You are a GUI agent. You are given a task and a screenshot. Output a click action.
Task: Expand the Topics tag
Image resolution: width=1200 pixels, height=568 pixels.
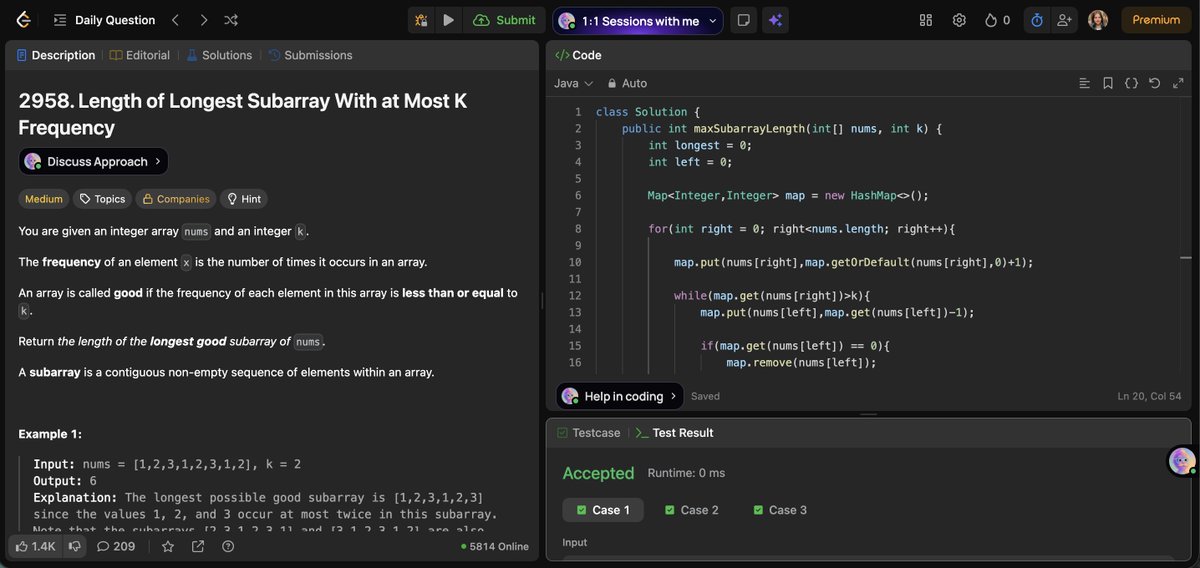click(x=102, y=199)
